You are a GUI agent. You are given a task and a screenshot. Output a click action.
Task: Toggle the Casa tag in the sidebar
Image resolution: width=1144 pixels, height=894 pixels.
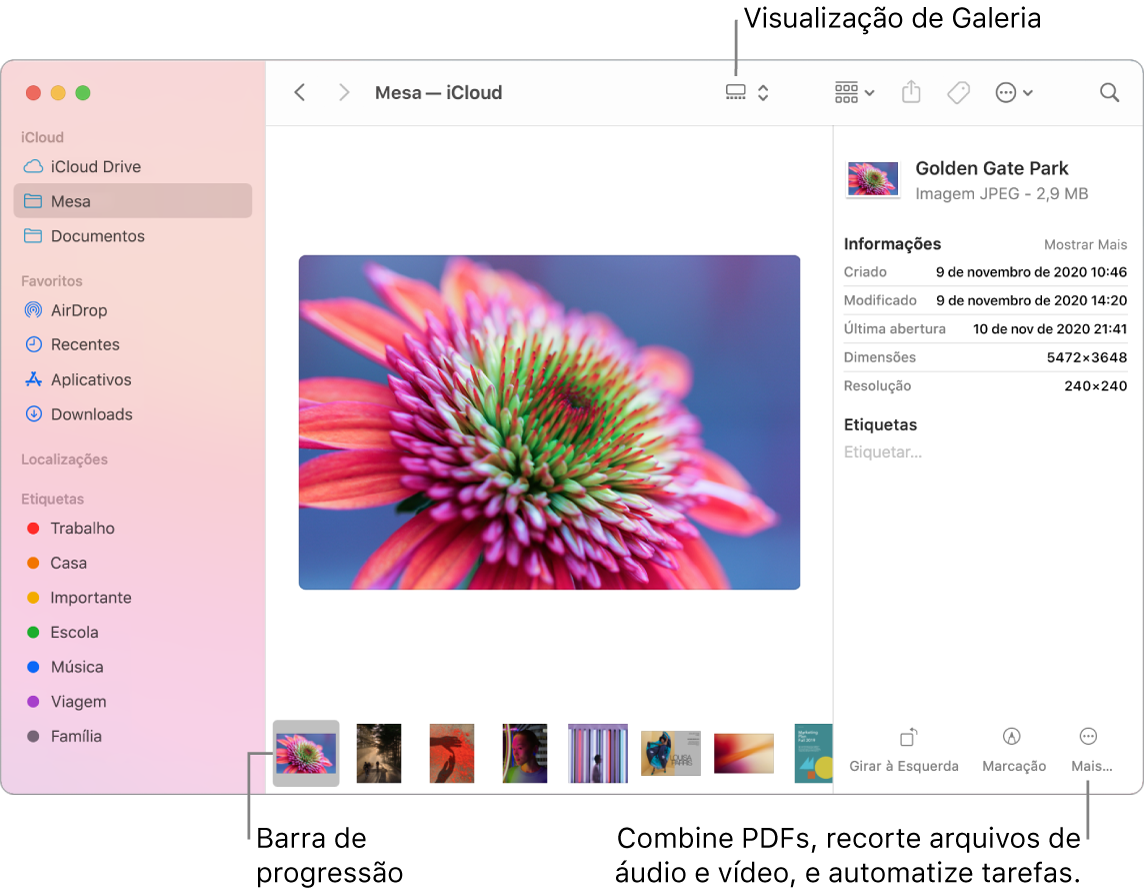35,563
